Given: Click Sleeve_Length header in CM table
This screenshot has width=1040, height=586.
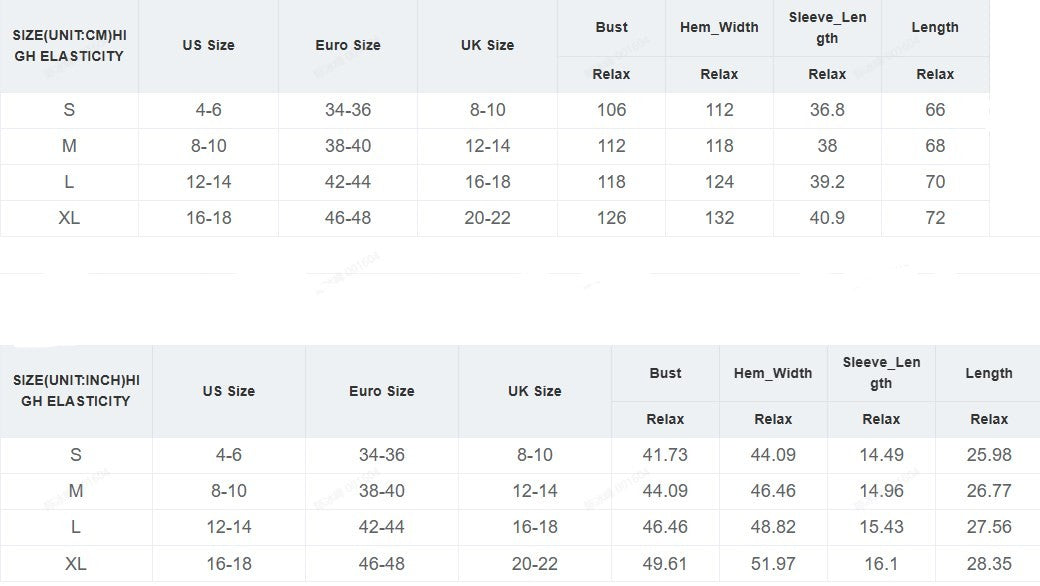Looking at the screenshot, I should [827, 27].
